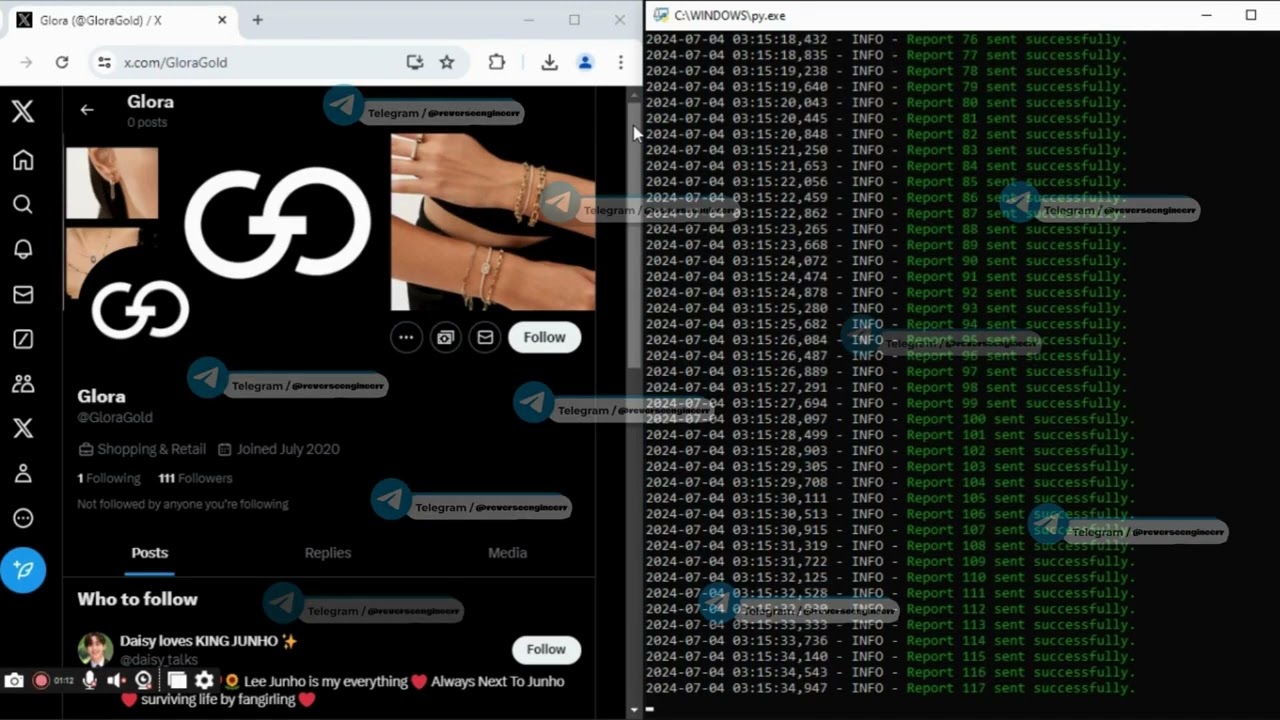This screenshot has height=720, width=1280.
Task: Open the Profile person icon in sidebar
Action: coord(23,474)
